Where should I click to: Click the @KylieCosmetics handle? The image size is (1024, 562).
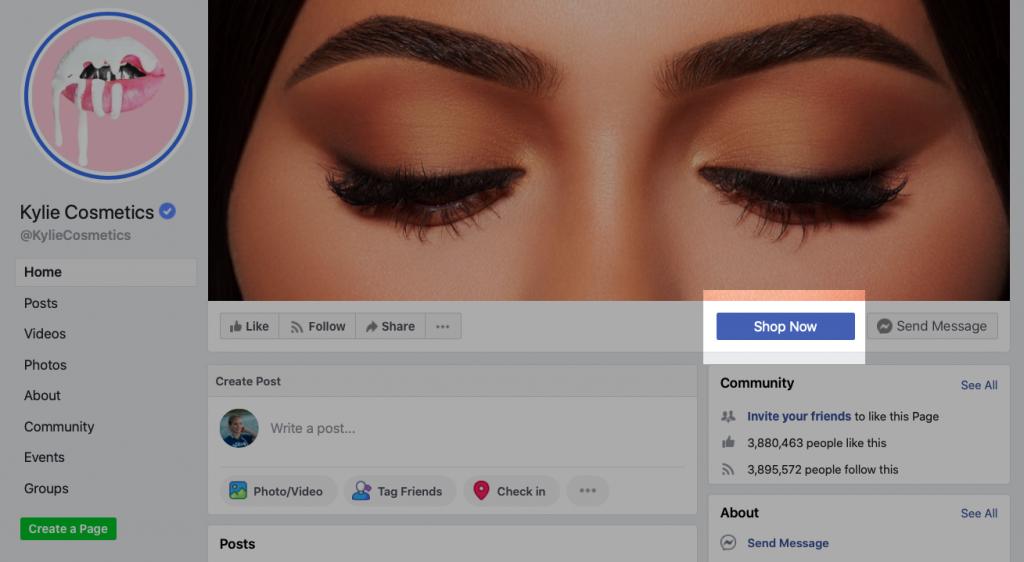pyautogui.click(x=75, y=236)
